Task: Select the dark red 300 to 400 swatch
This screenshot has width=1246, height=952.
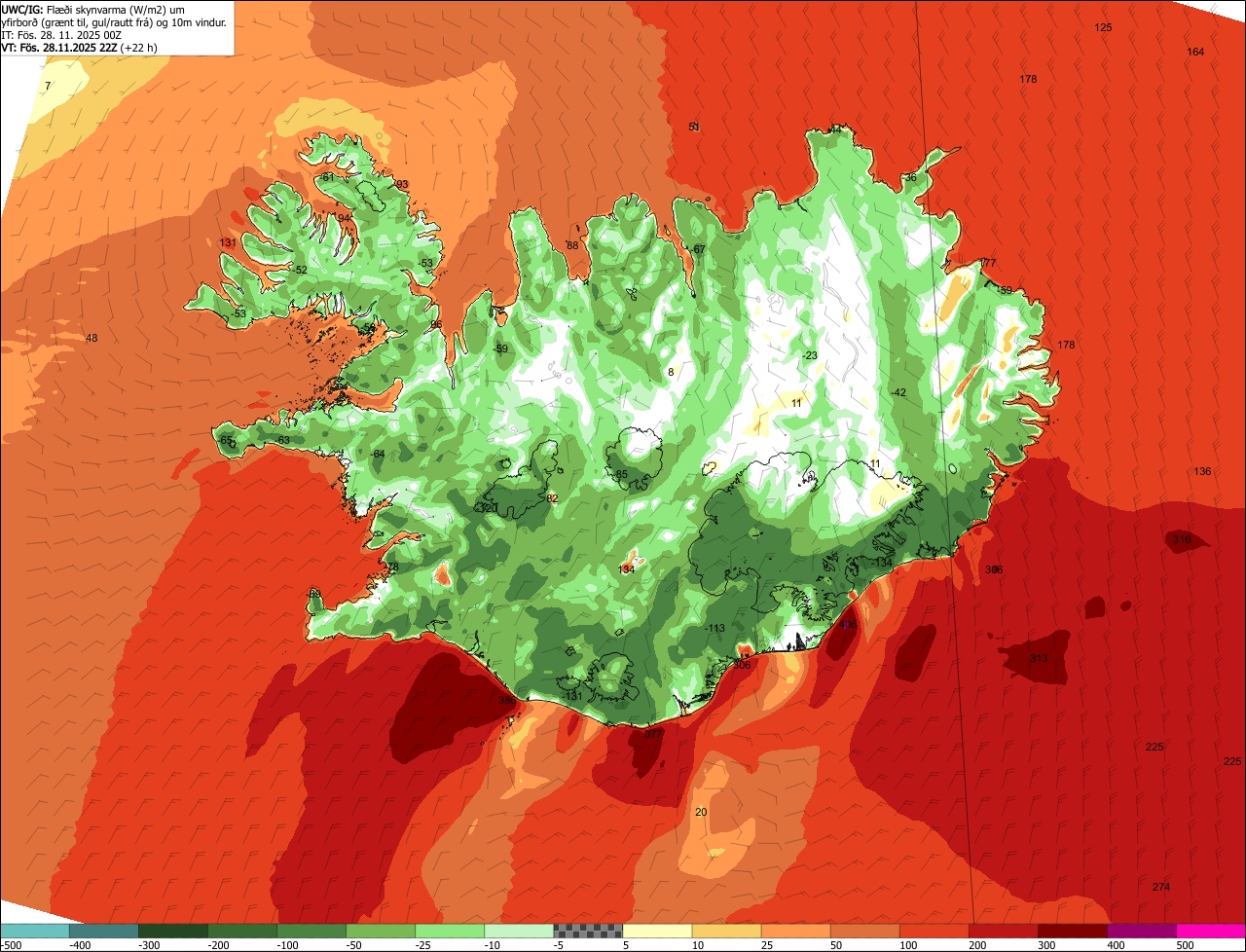Action: pyautogui.click(x=1072, y=931)
